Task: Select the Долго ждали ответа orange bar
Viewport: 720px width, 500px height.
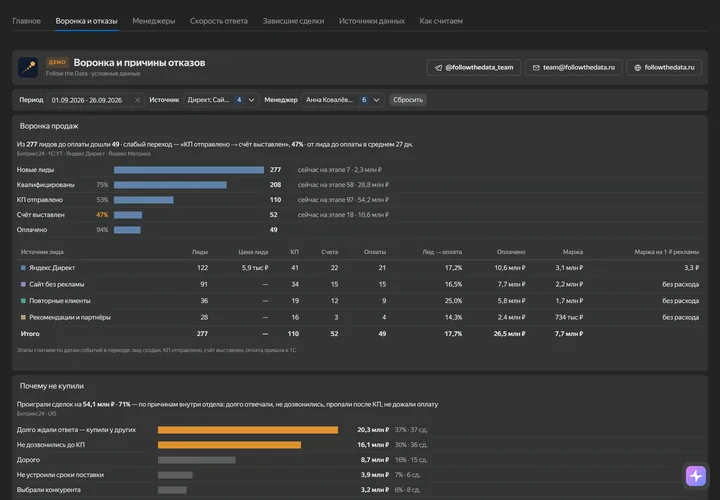Action: (x=248, y=430)
